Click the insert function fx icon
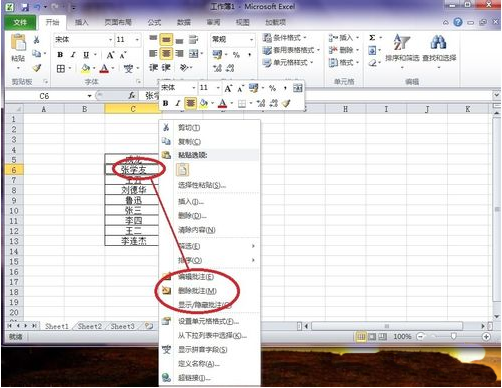Screen dimensions: 502x388 pos(132,96)
